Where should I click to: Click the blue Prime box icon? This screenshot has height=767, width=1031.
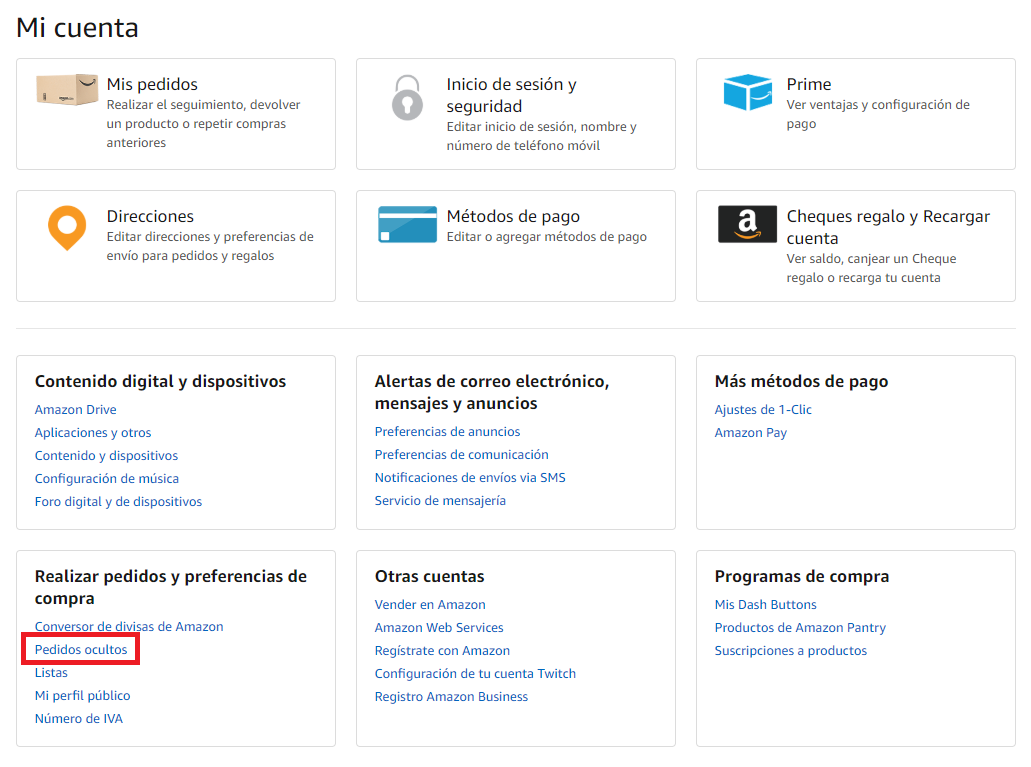[x=748, y=92]
